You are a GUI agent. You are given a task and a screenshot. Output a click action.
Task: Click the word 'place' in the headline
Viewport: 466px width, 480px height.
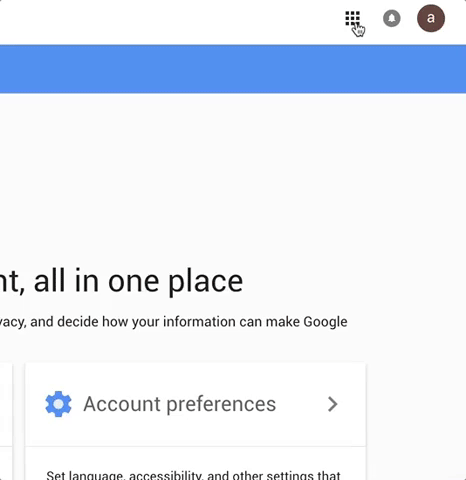pos(205,282)
